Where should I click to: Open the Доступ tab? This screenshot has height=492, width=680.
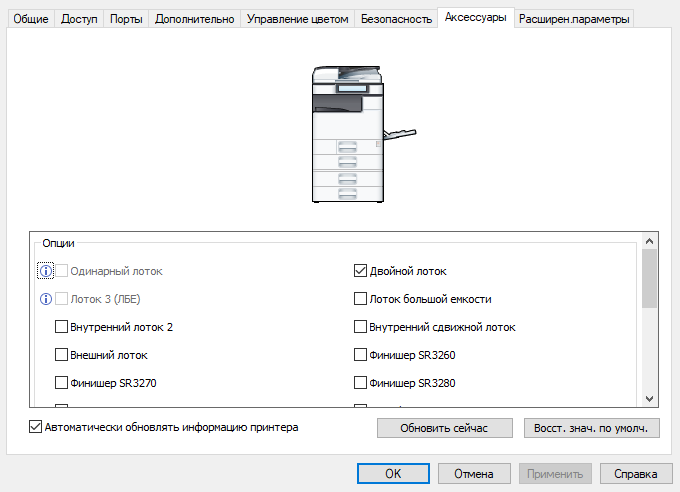click(79, 19)
